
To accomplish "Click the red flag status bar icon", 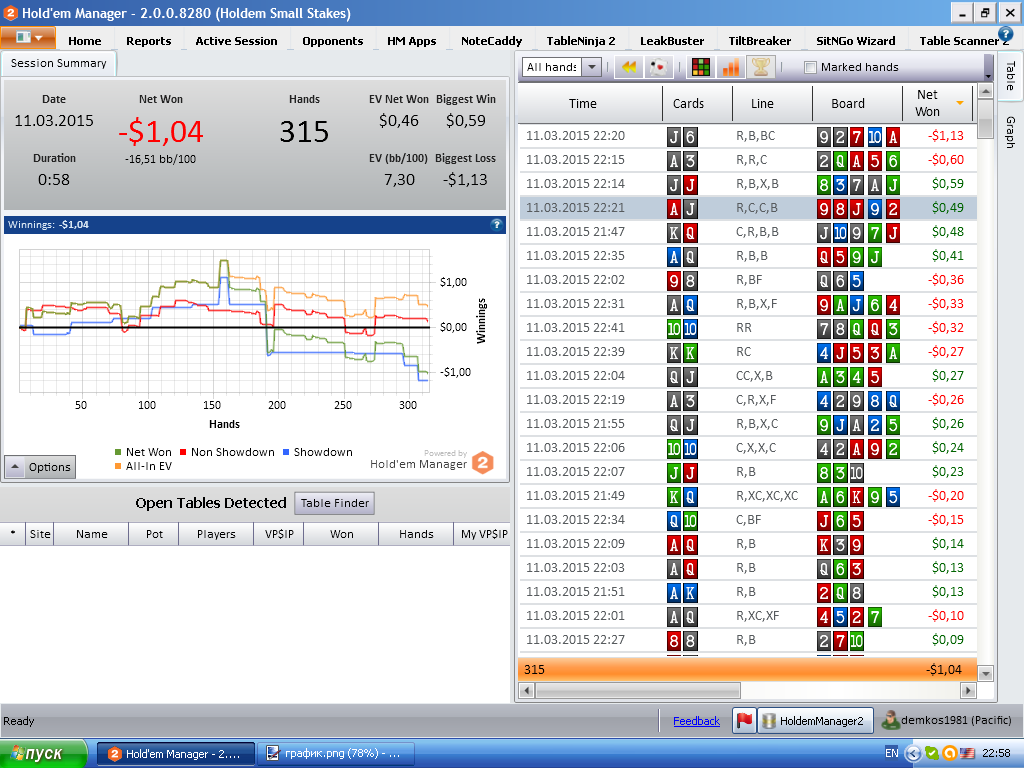I will click(744, 721).
